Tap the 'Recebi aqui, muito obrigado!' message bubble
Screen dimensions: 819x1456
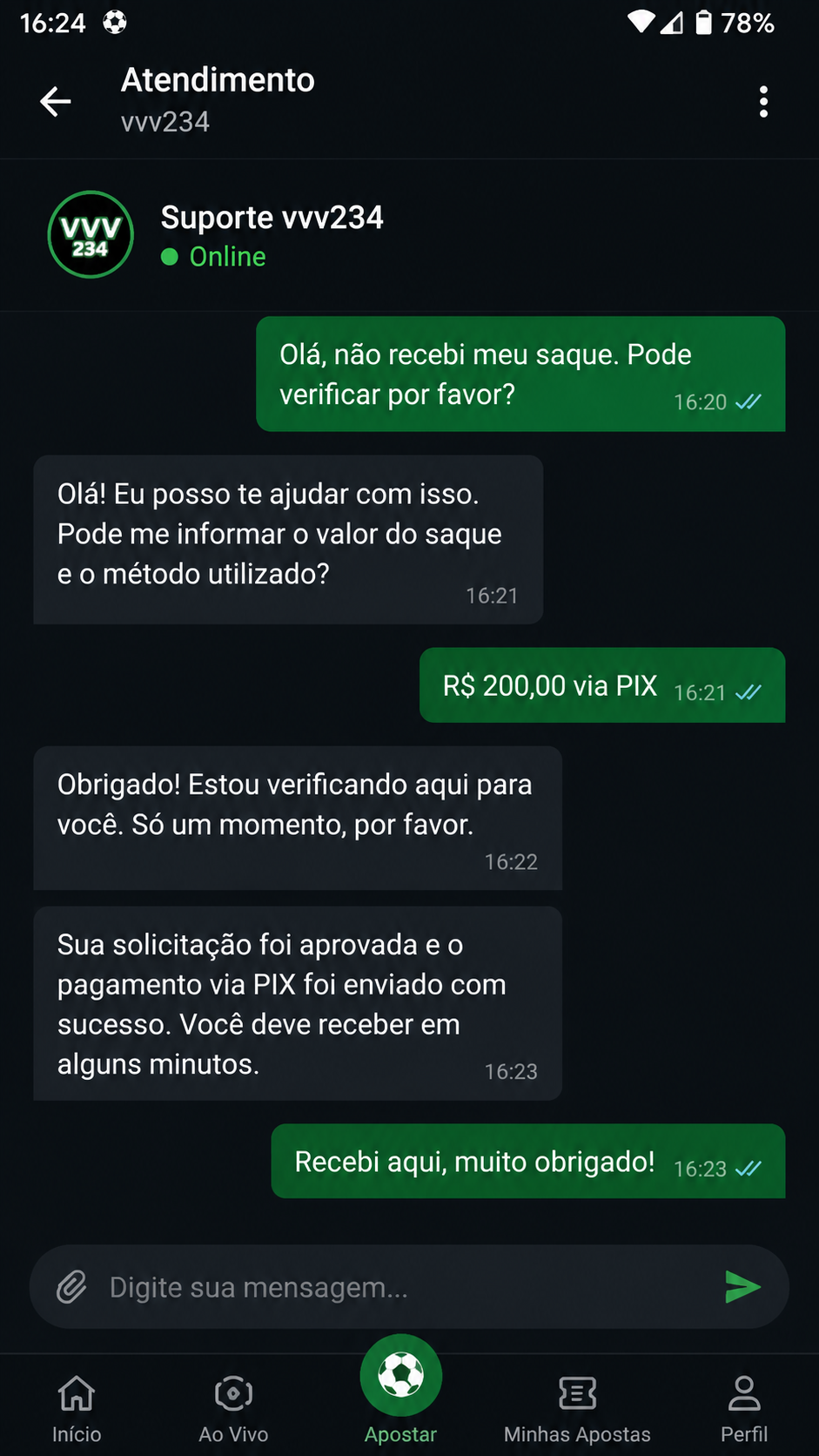pos(528,1162)
